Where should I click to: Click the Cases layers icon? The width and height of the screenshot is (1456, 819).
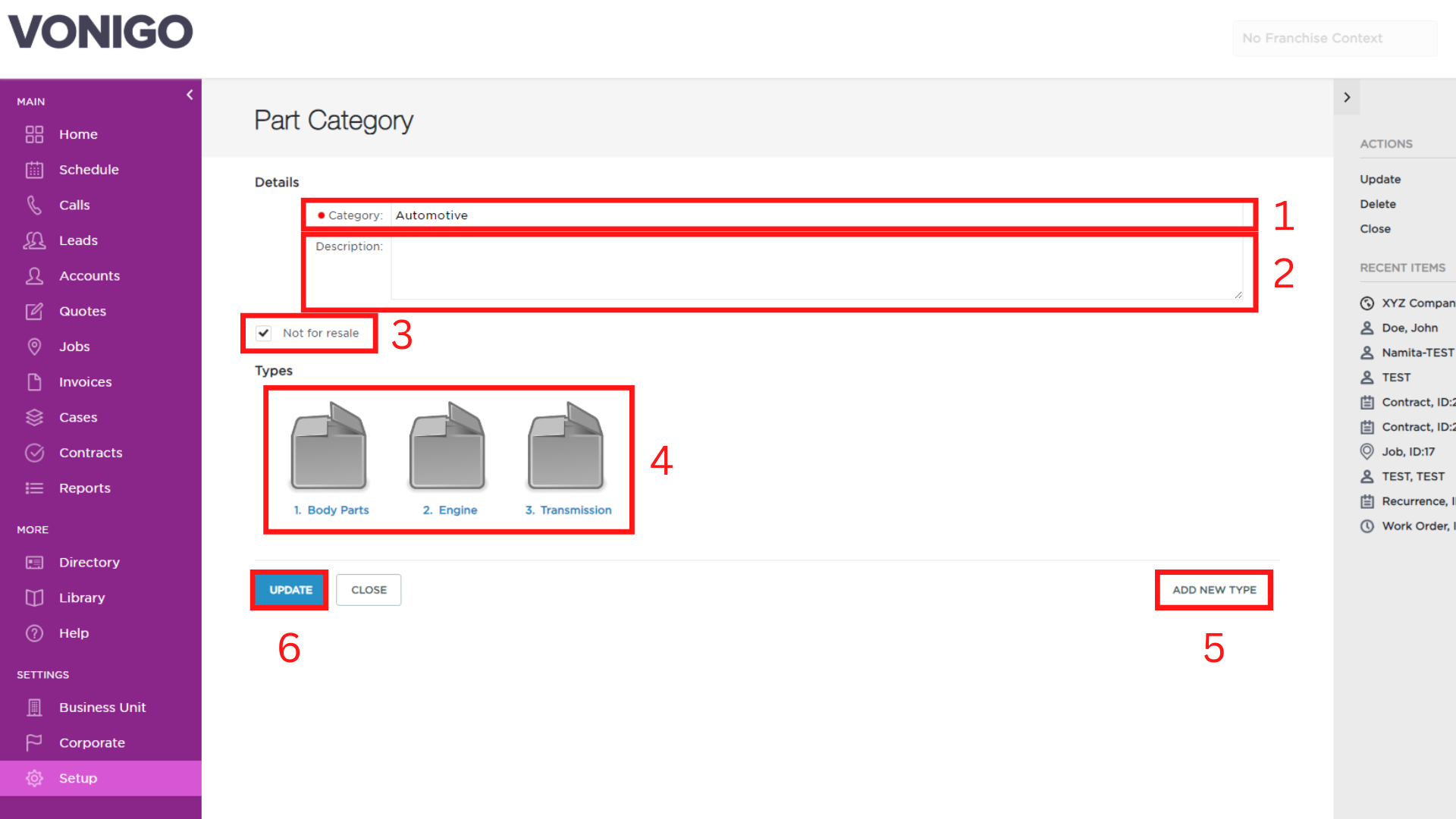click(x=34, y=417)
